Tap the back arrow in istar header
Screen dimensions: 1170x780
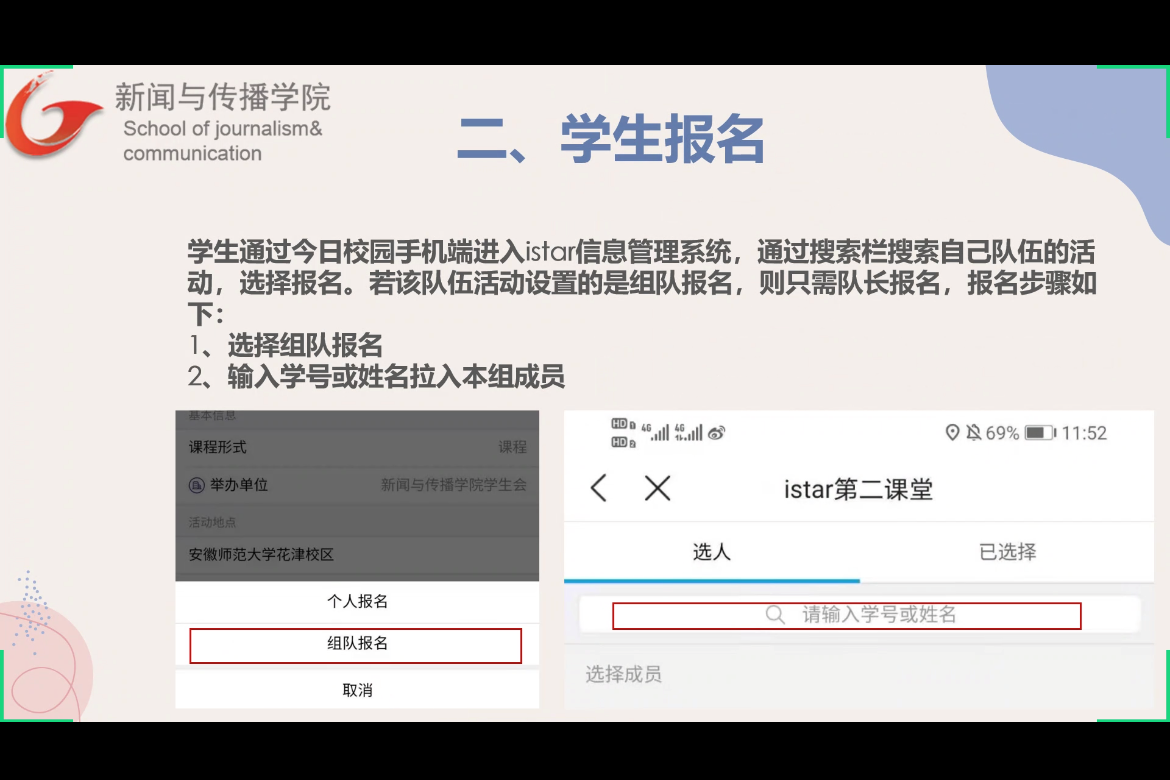click(599, 488)
